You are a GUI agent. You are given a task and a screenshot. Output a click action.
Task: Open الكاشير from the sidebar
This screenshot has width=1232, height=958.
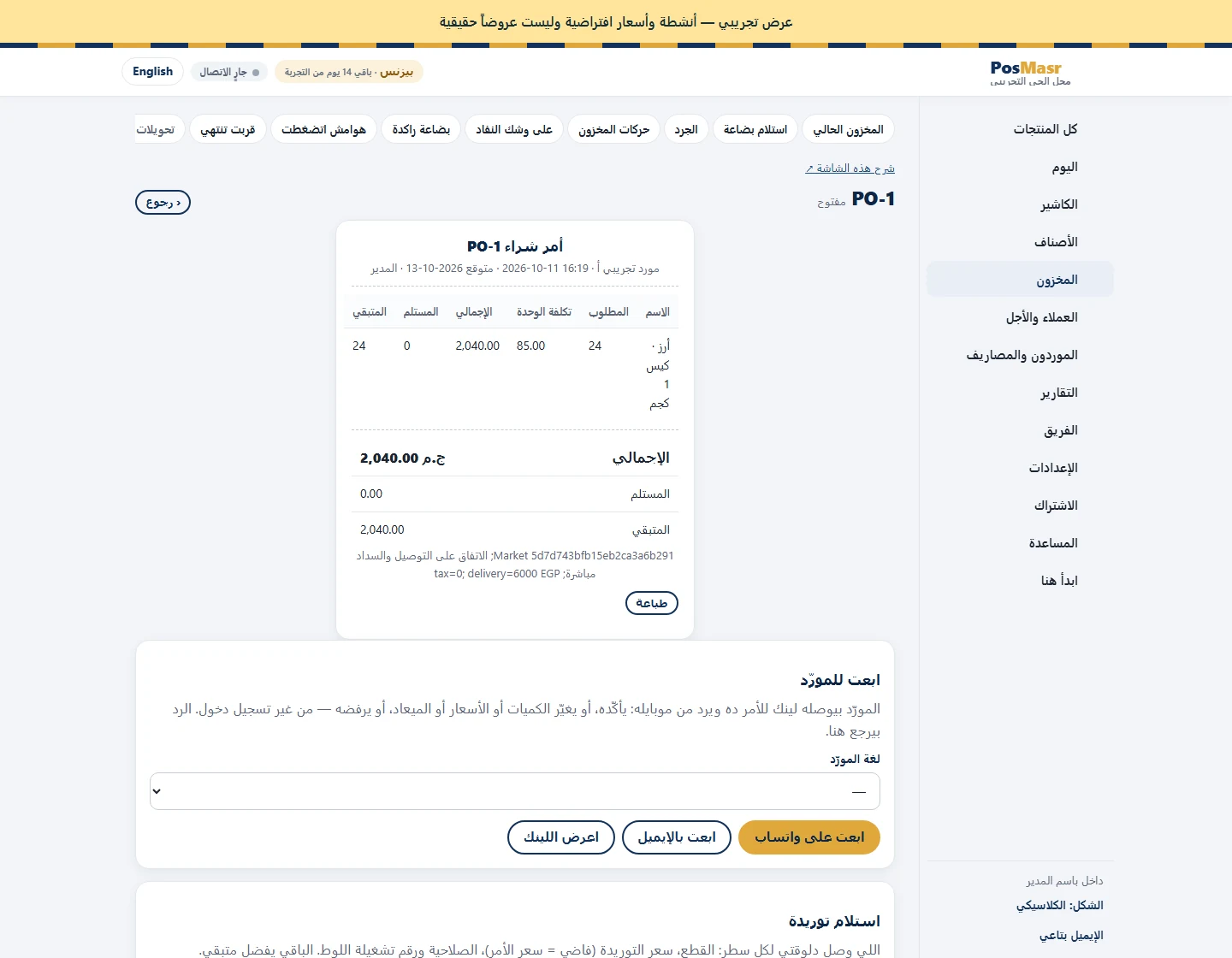1020,204
